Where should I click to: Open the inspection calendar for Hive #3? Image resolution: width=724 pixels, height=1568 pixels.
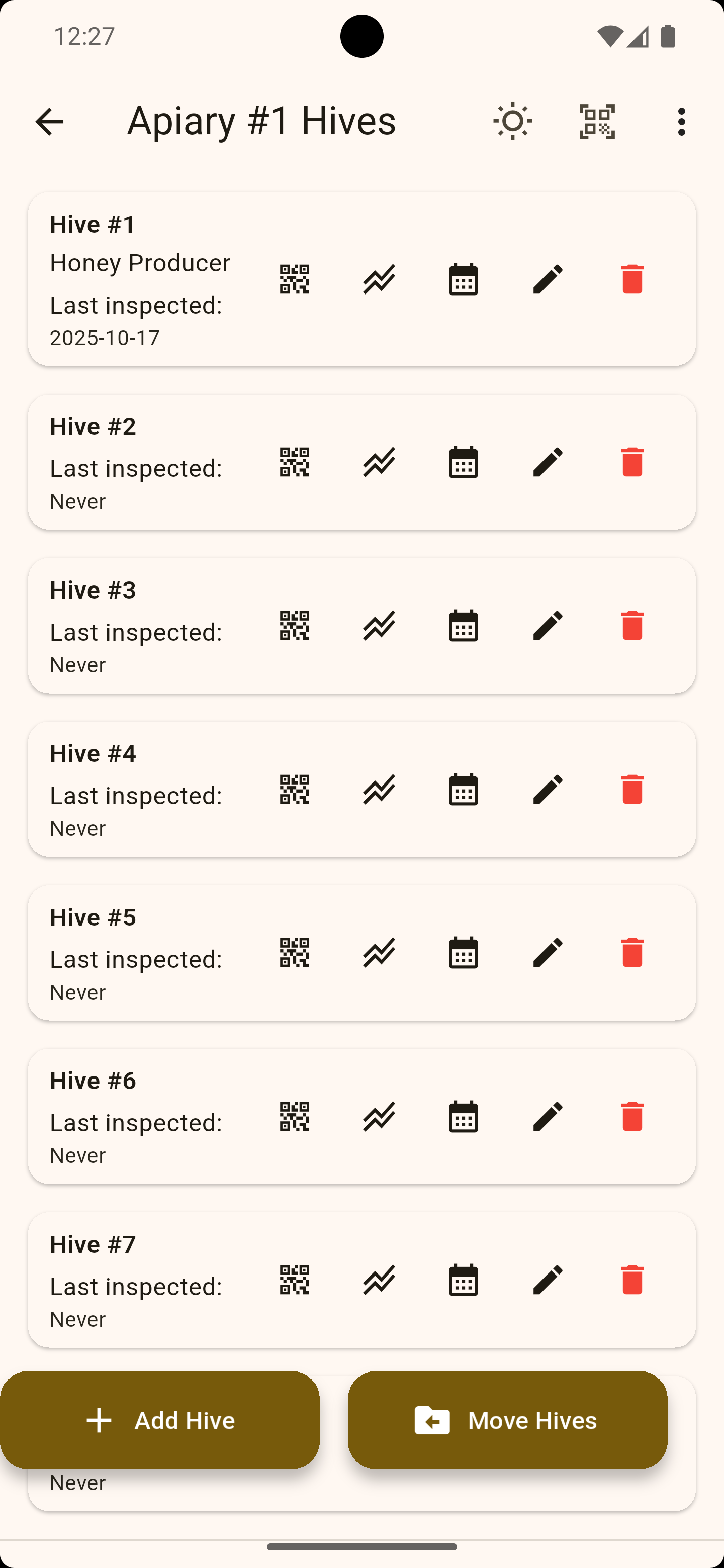pyautogui.click(x=464, y=626)
